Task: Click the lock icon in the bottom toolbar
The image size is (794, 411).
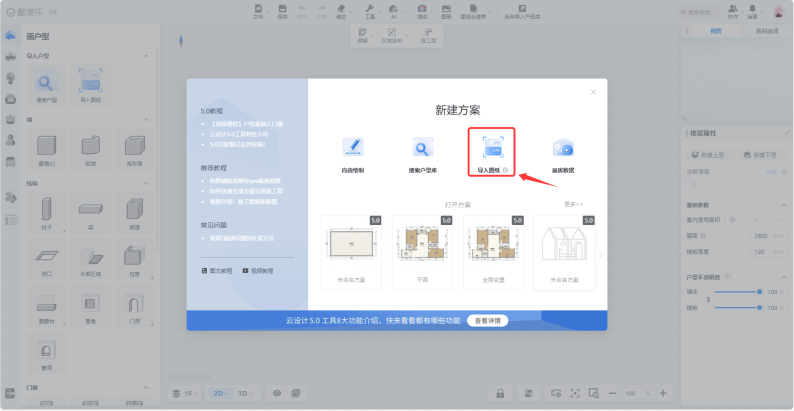Action: [500, 393]
